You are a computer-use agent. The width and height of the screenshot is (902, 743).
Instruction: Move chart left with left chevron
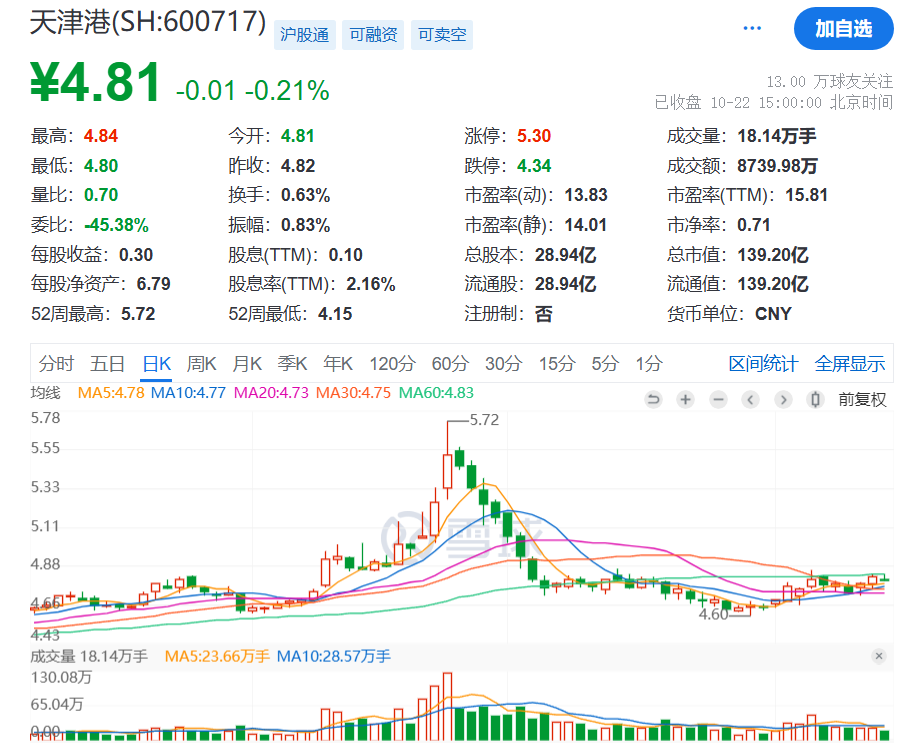750,399
